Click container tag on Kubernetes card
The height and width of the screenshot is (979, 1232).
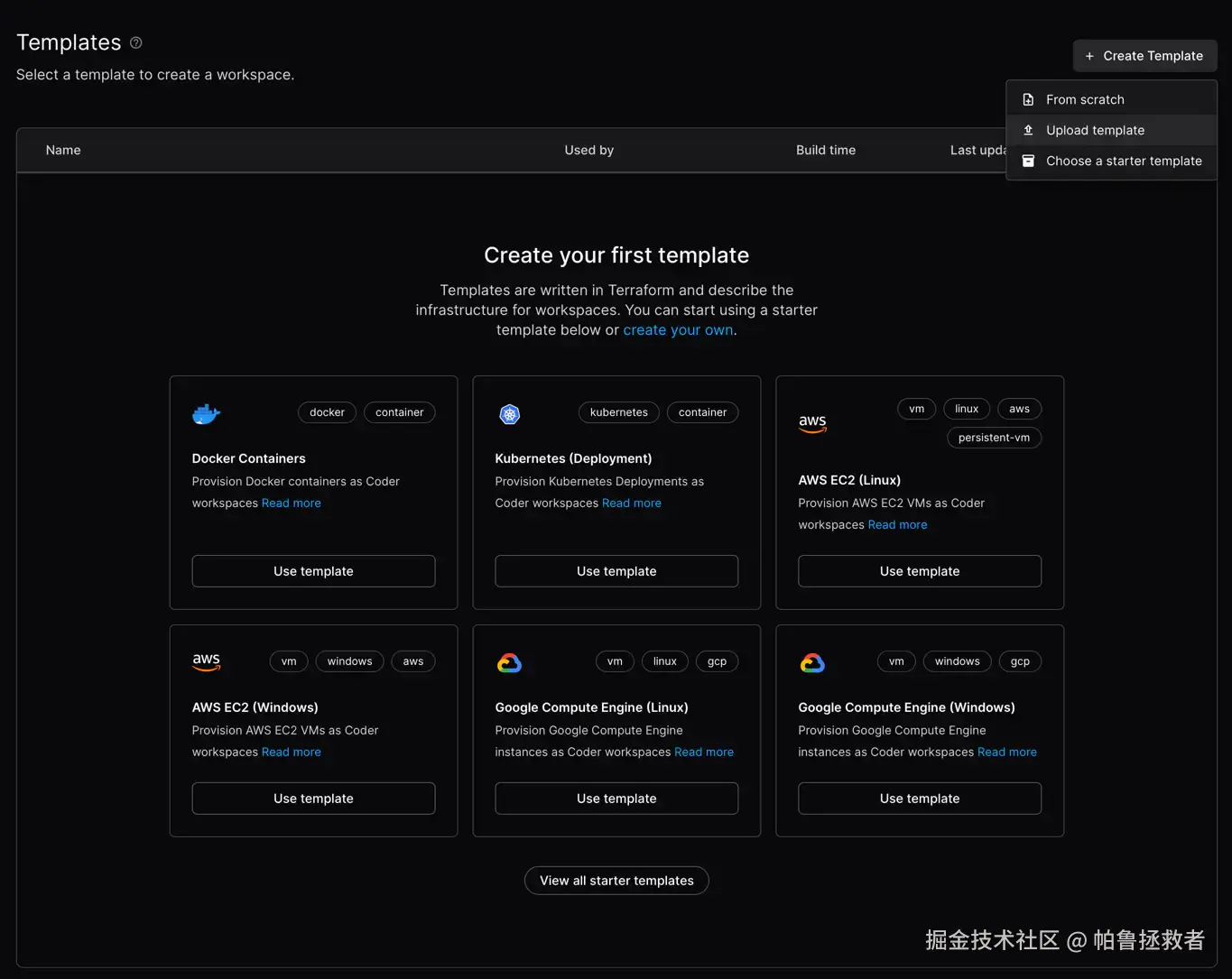(703, 412)
